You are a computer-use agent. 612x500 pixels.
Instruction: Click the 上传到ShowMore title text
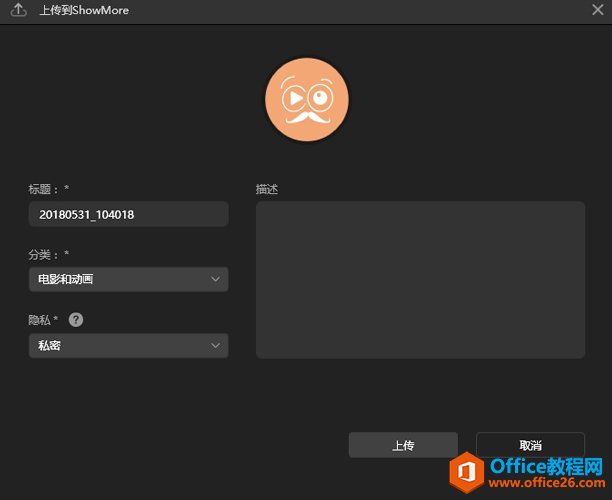[84, 11]
